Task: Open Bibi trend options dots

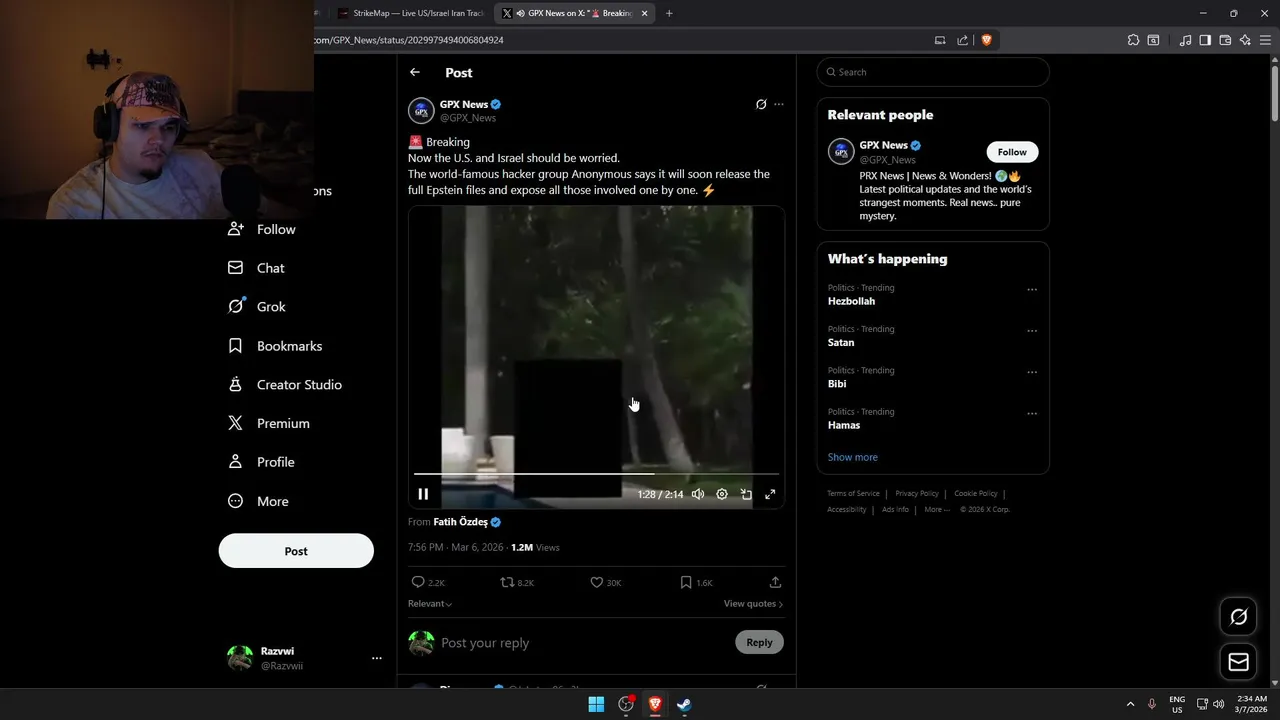Action: pos(1032,372)
